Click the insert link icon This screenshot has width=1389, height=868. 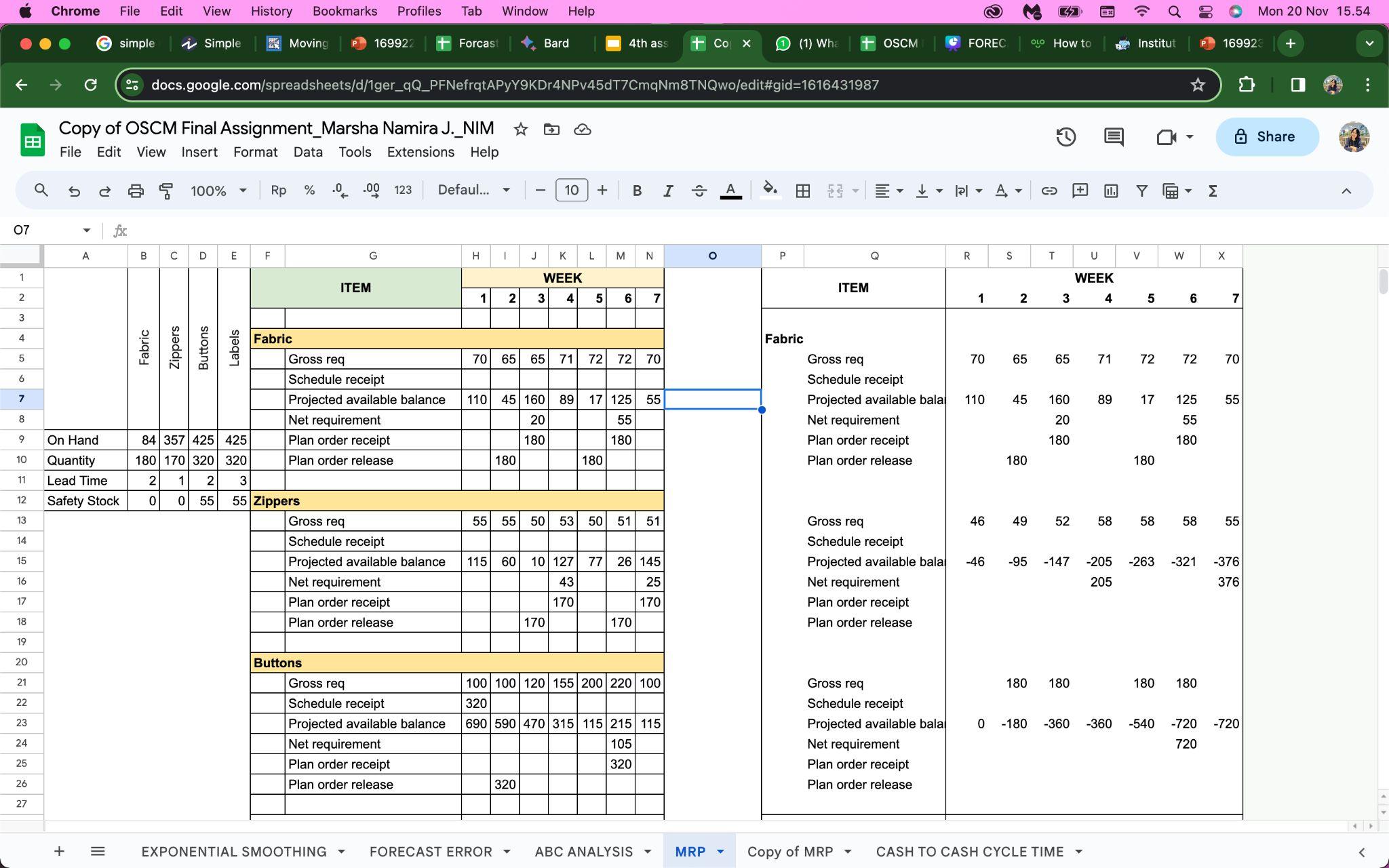tap(1049, 191)
